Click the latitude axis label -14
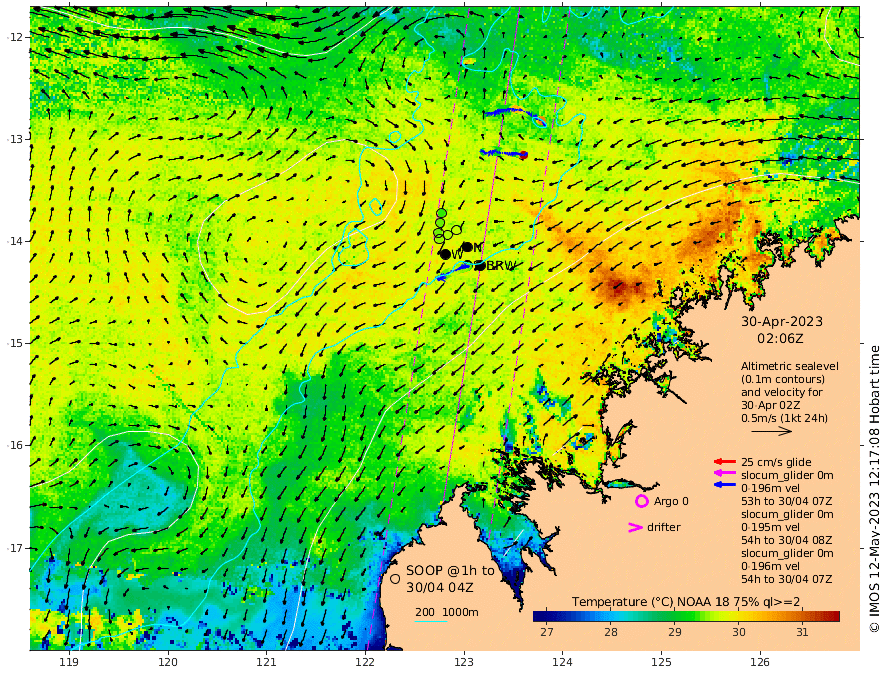 tap(14, 241)
